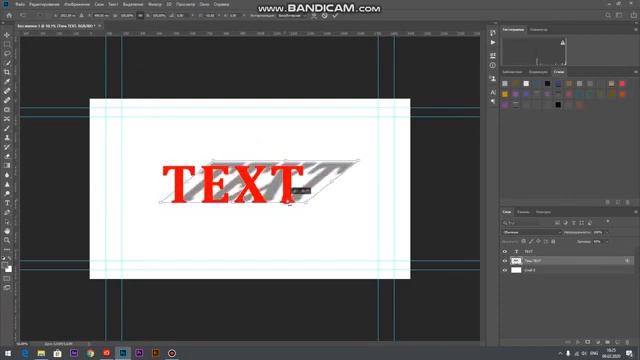
Task: Select the shadow layer thumbnail
Action: (516, 261)
